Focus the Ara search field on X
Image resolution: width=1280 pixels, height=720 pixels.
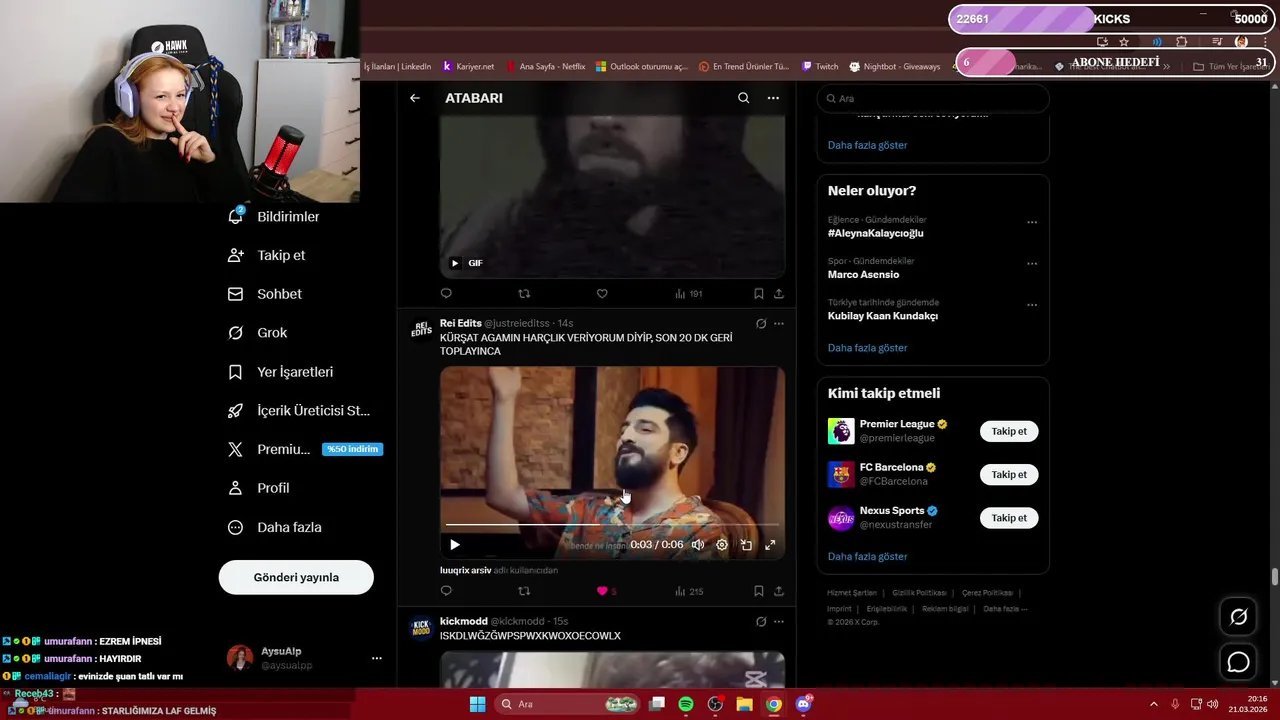(933, 98)
